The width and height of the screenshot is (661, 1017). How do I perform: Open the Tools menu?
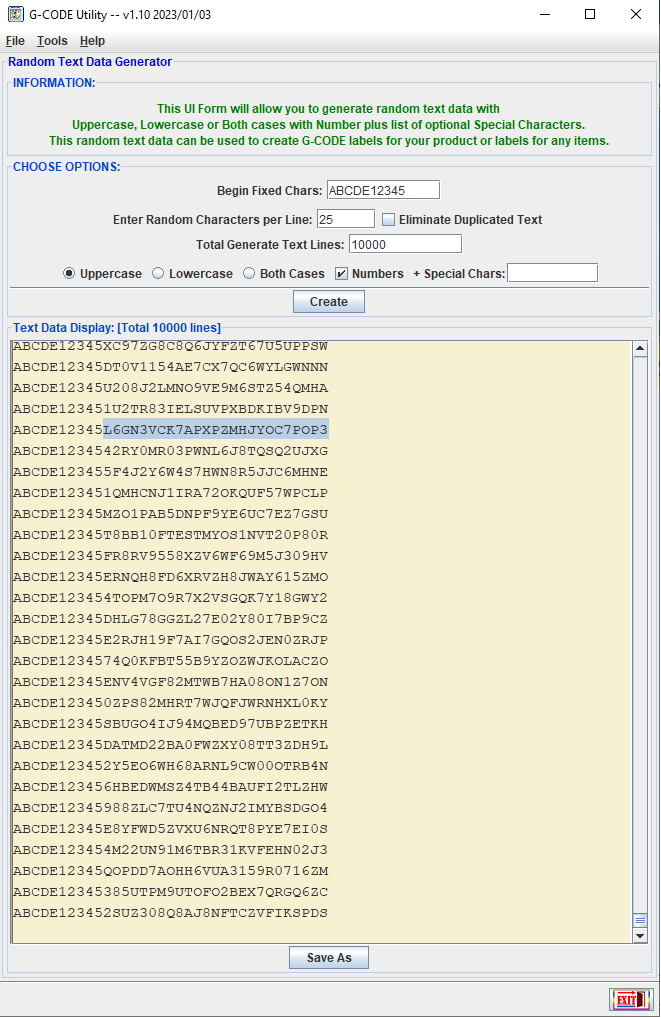[x=52, y=41]
